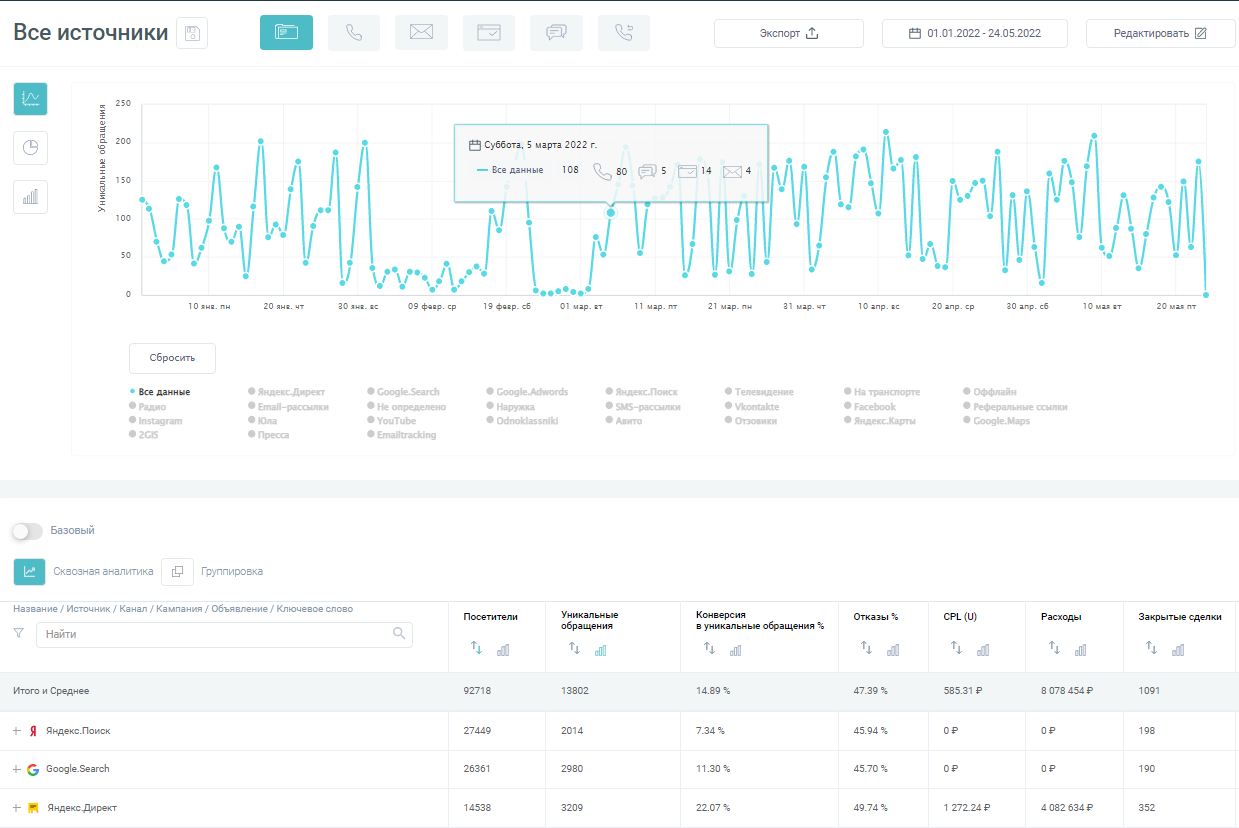Sort by the Закрытые сделки column
Screen dimensions: 1239x828
click(x=1151, y=648)
